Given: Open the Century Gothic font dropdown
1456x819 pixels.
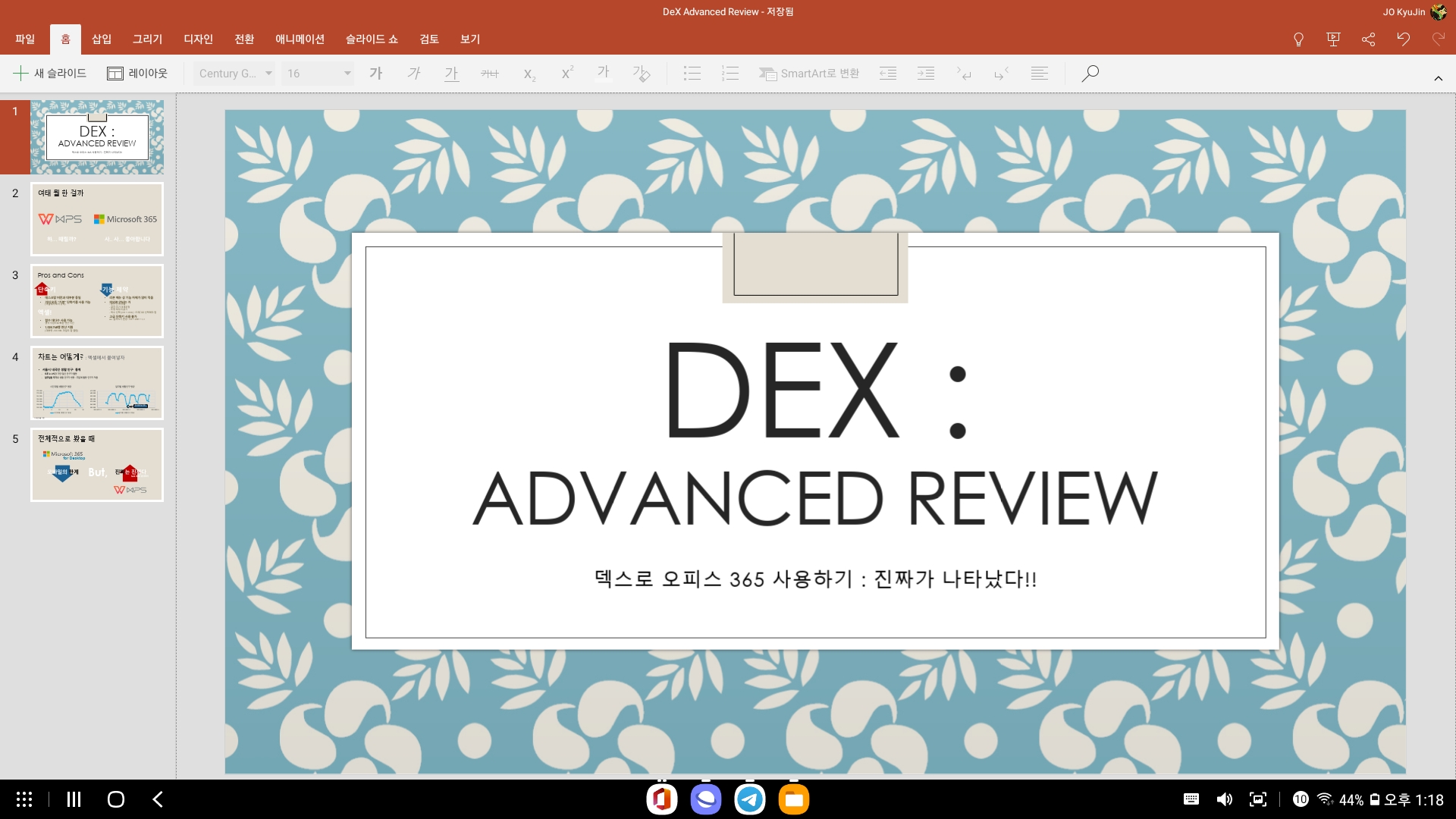Looking at the screenshot, I should tap(235, 74).
